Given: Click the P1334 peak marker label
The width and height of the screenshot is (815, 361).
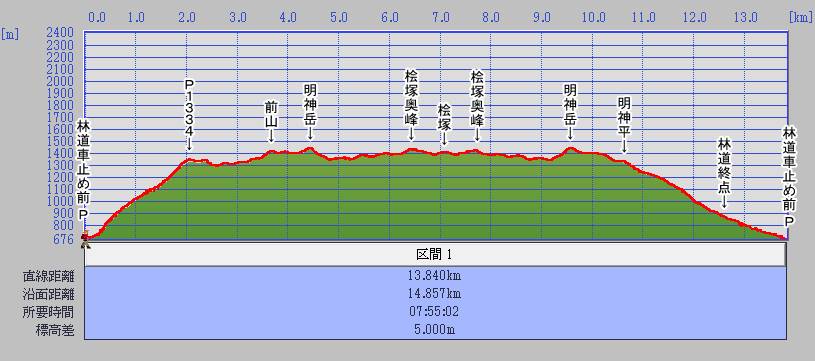Looking at the screenshot, I should tap(189, 115).
